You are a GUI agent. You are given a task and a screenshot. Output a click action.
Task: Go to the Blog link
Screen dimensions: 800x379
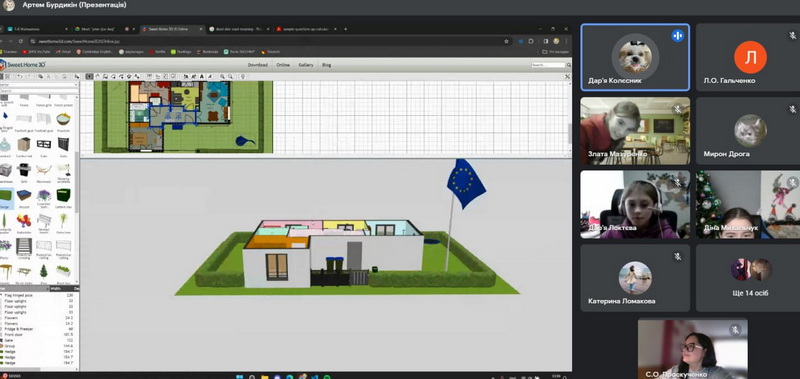(327, 65)
